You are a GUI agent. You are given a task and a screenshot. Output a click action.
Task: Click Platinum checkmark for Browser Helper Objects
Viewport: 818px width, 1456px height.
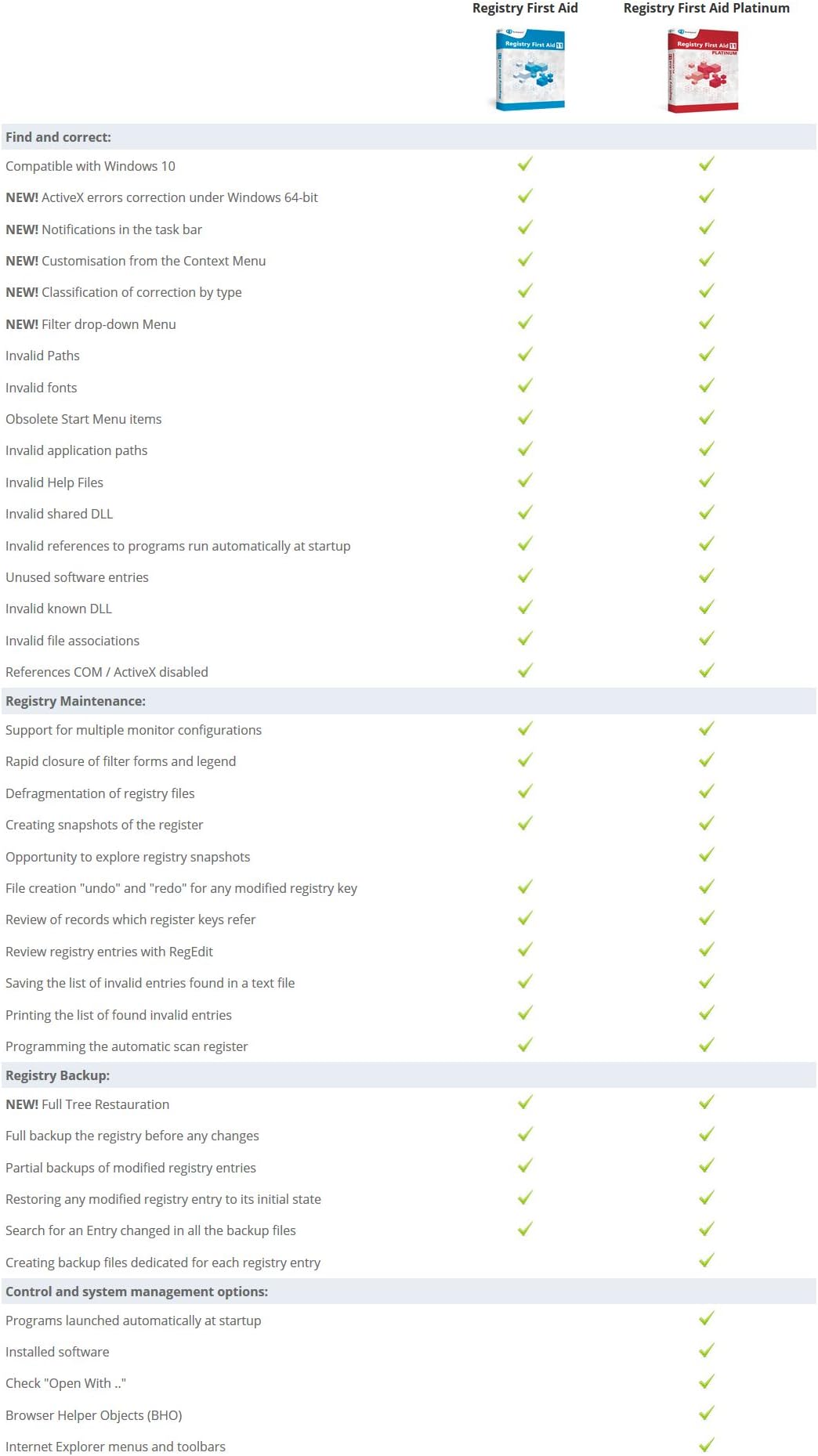point(706,1414)
